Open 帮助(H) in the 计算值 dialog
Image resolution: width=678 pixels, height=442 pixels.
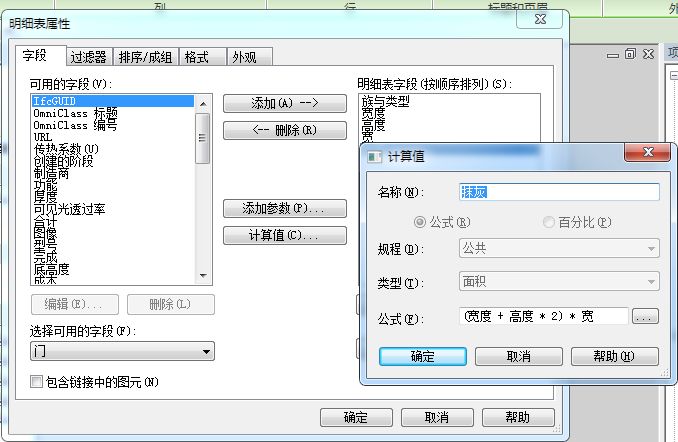pos(615,356)
